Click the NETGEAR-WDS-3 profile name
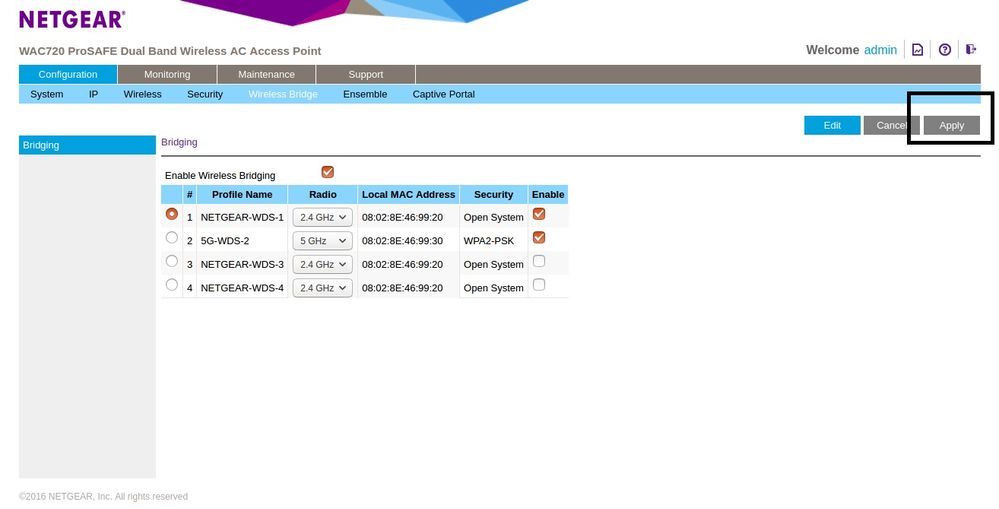Viewport: 999px width, 509px height. [x=242, y=264]
